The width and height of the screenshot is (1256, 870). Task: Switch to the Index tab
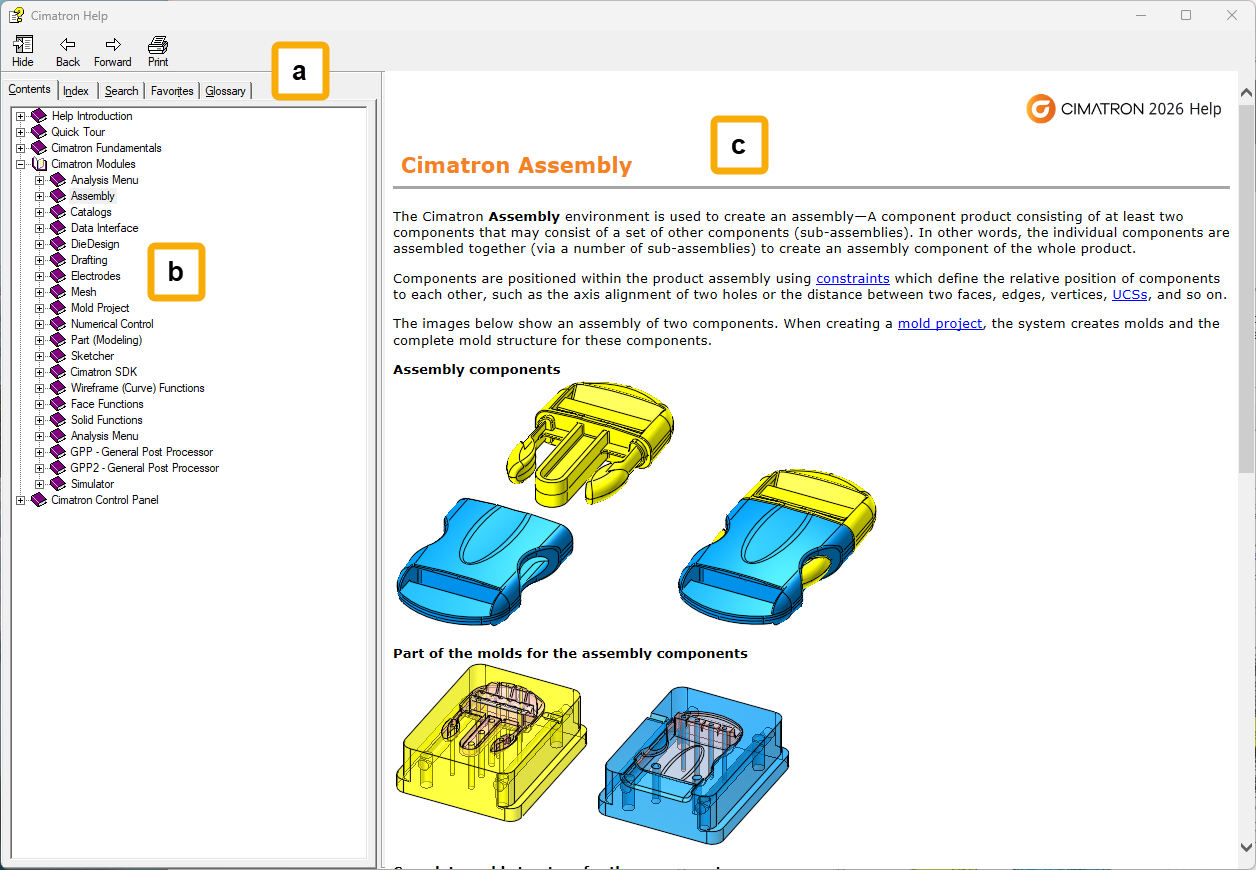click(76, 91)
